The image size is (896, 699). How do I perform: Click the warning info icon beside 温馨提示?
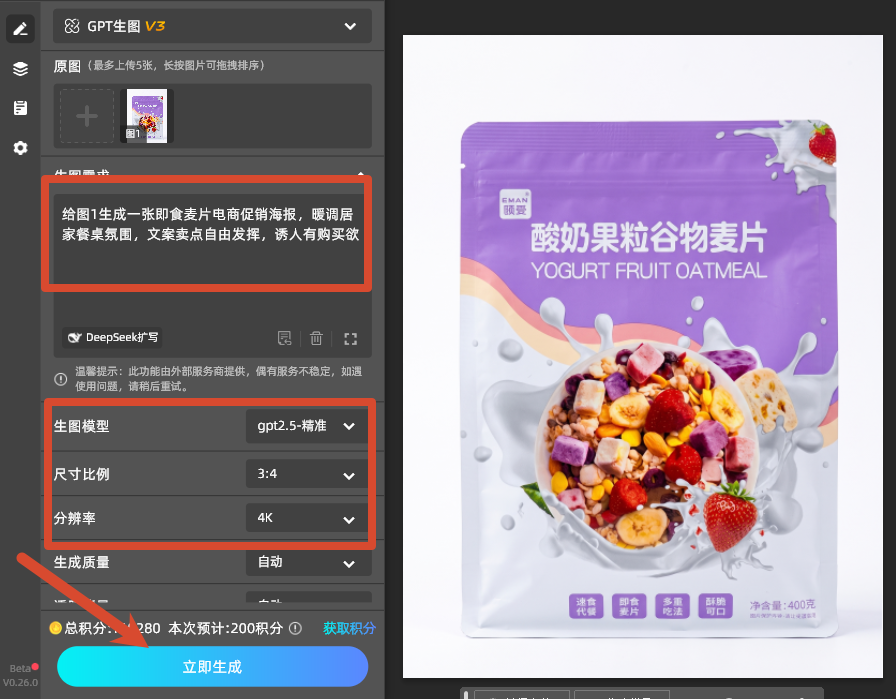pyautogui.click(x=61, y=379)
